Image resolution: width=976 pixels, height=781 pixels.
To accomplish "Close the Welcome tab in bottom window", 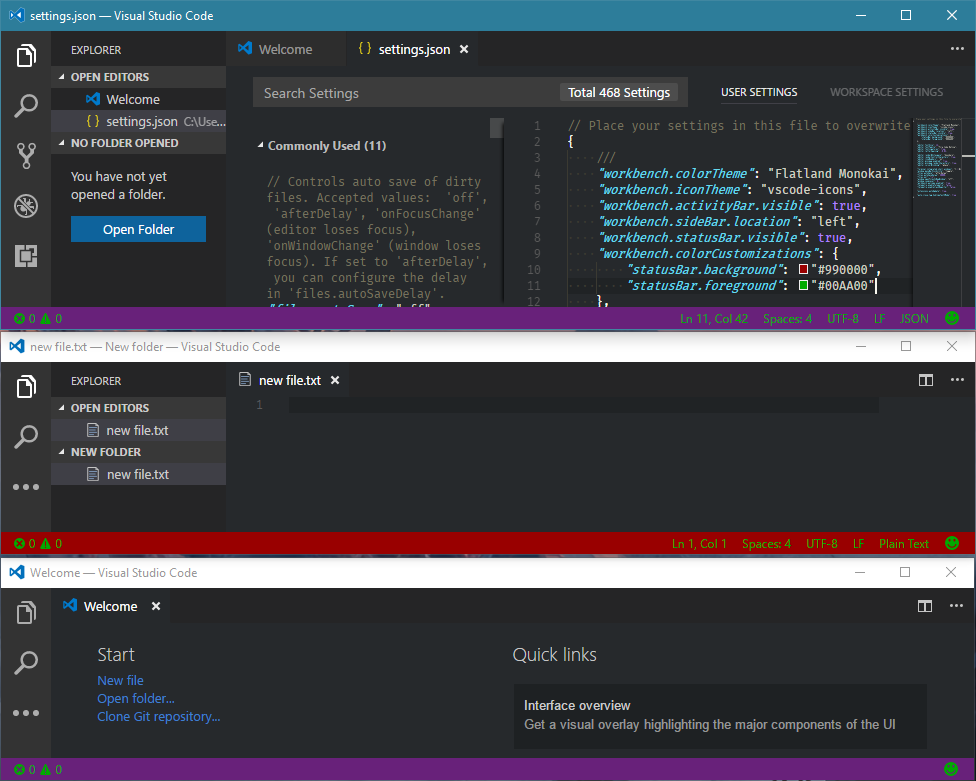I will 156,606.
